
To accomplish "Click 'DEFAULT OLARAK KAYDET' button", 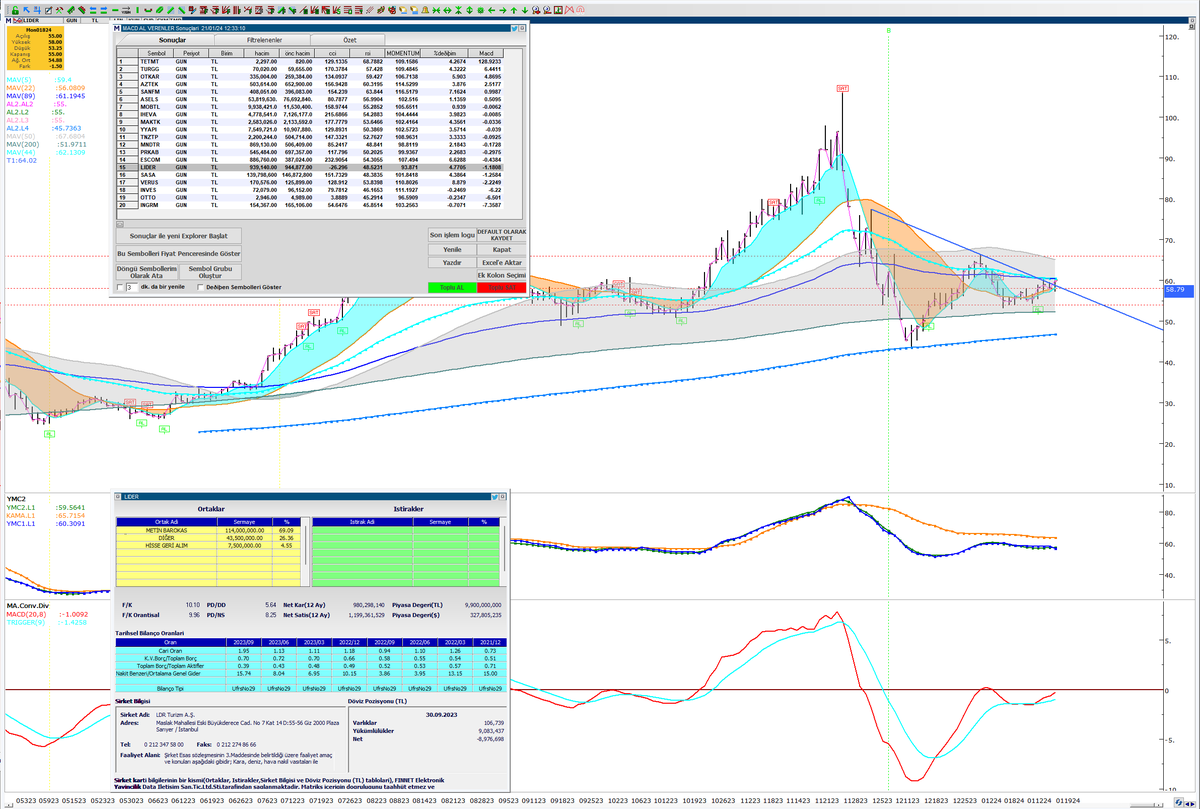I will coord(502,235).
